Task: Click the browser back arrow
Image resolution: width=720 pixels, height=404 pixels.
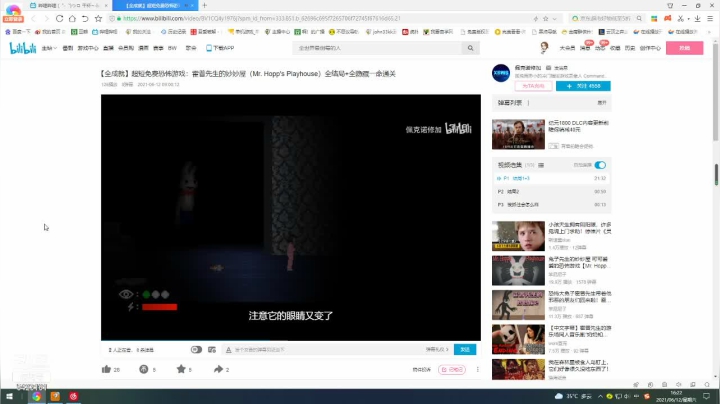Action: coord(33,19)
